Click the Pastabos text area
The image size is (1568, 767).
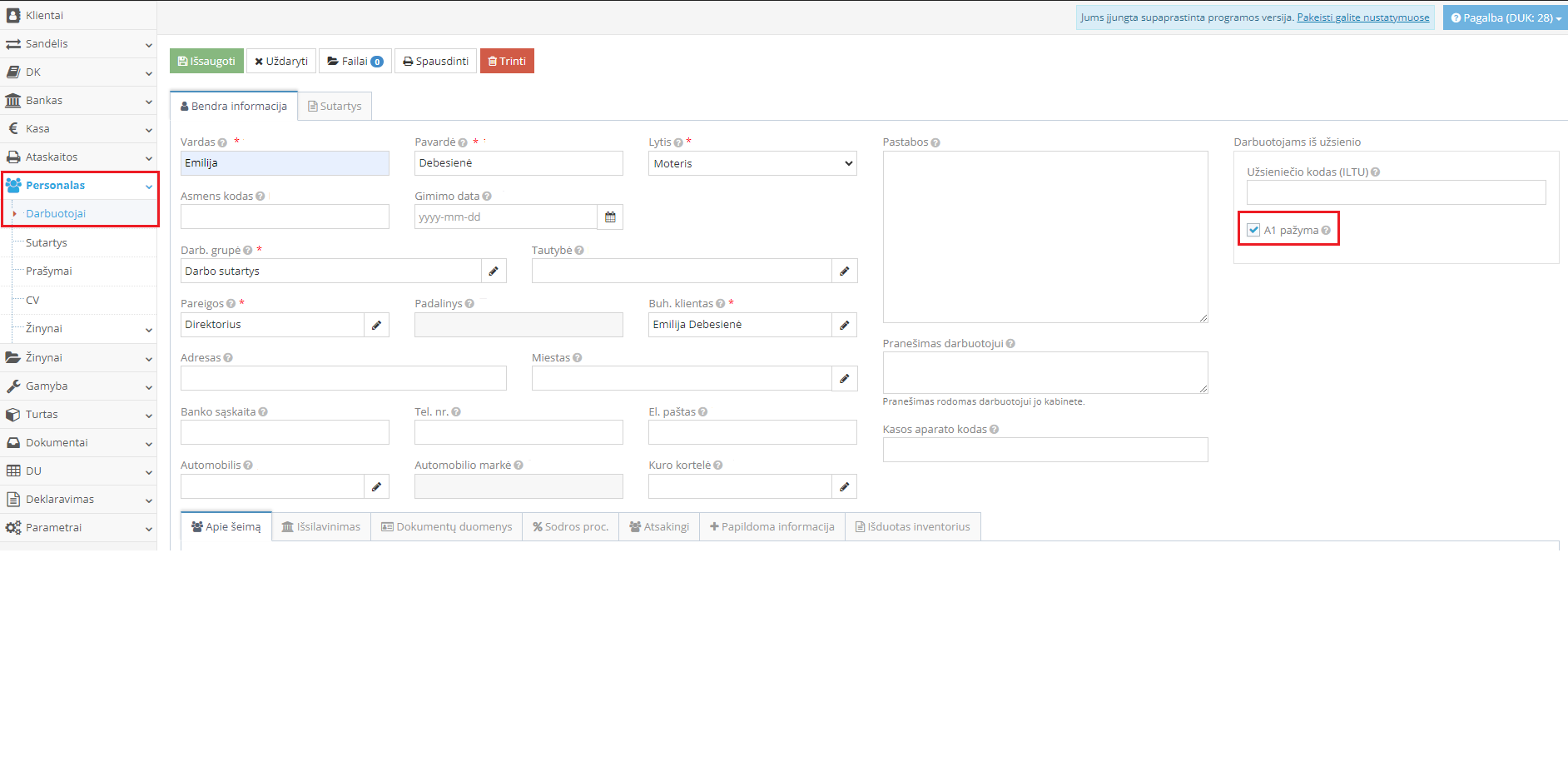click(x=1045, y=237)
